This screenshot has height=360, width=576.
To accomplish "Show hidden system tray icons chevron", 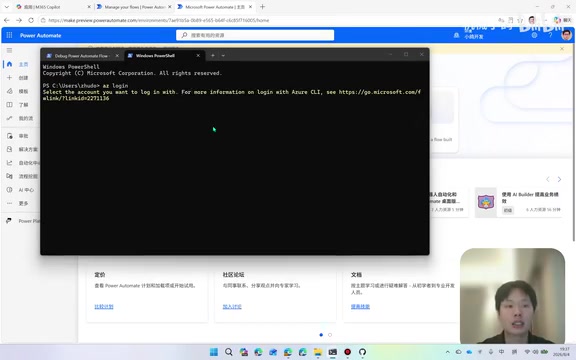I will point(447,352).
